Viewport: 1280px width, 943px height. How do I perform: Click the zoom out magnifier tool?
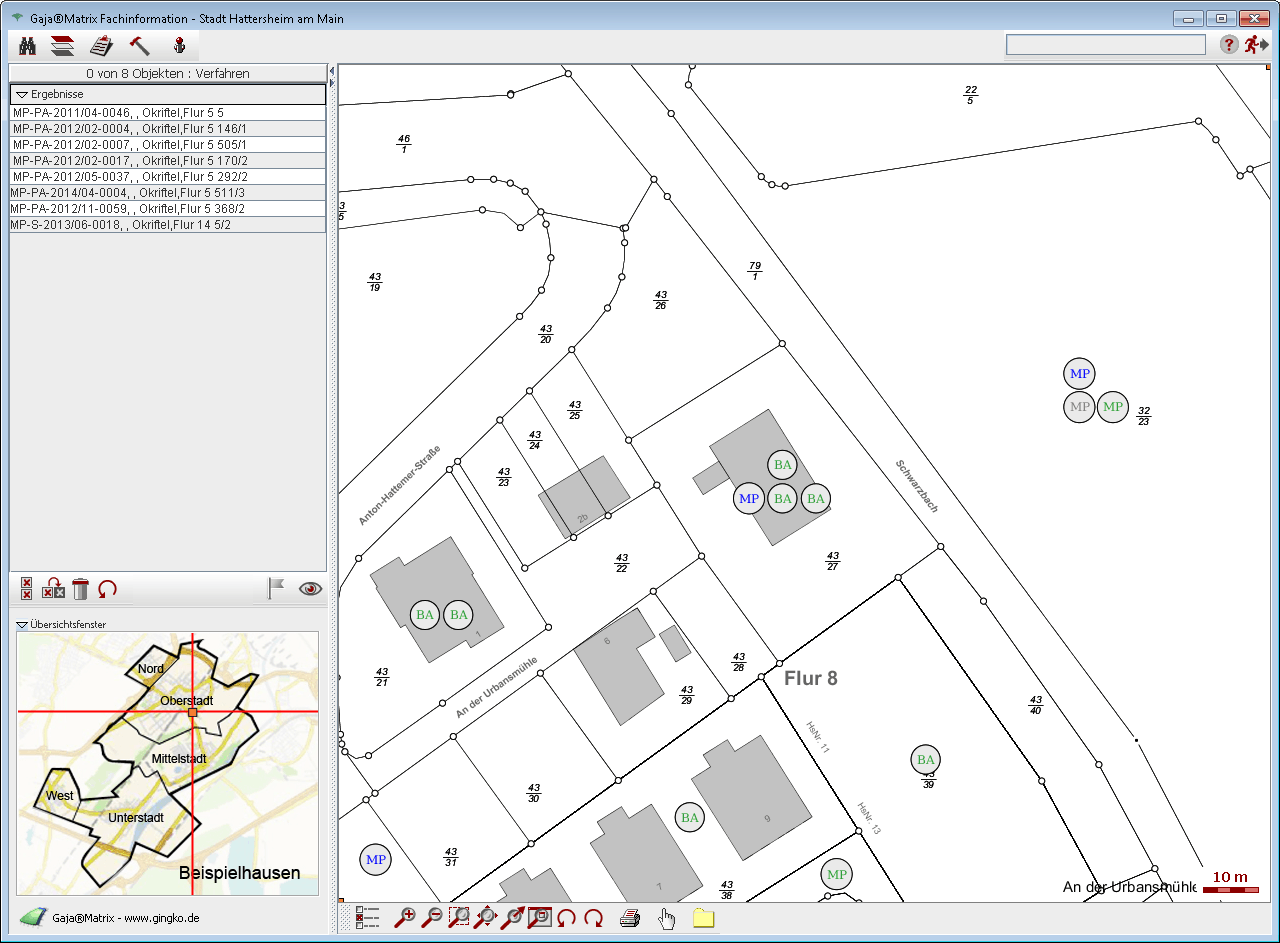point(433,917)
